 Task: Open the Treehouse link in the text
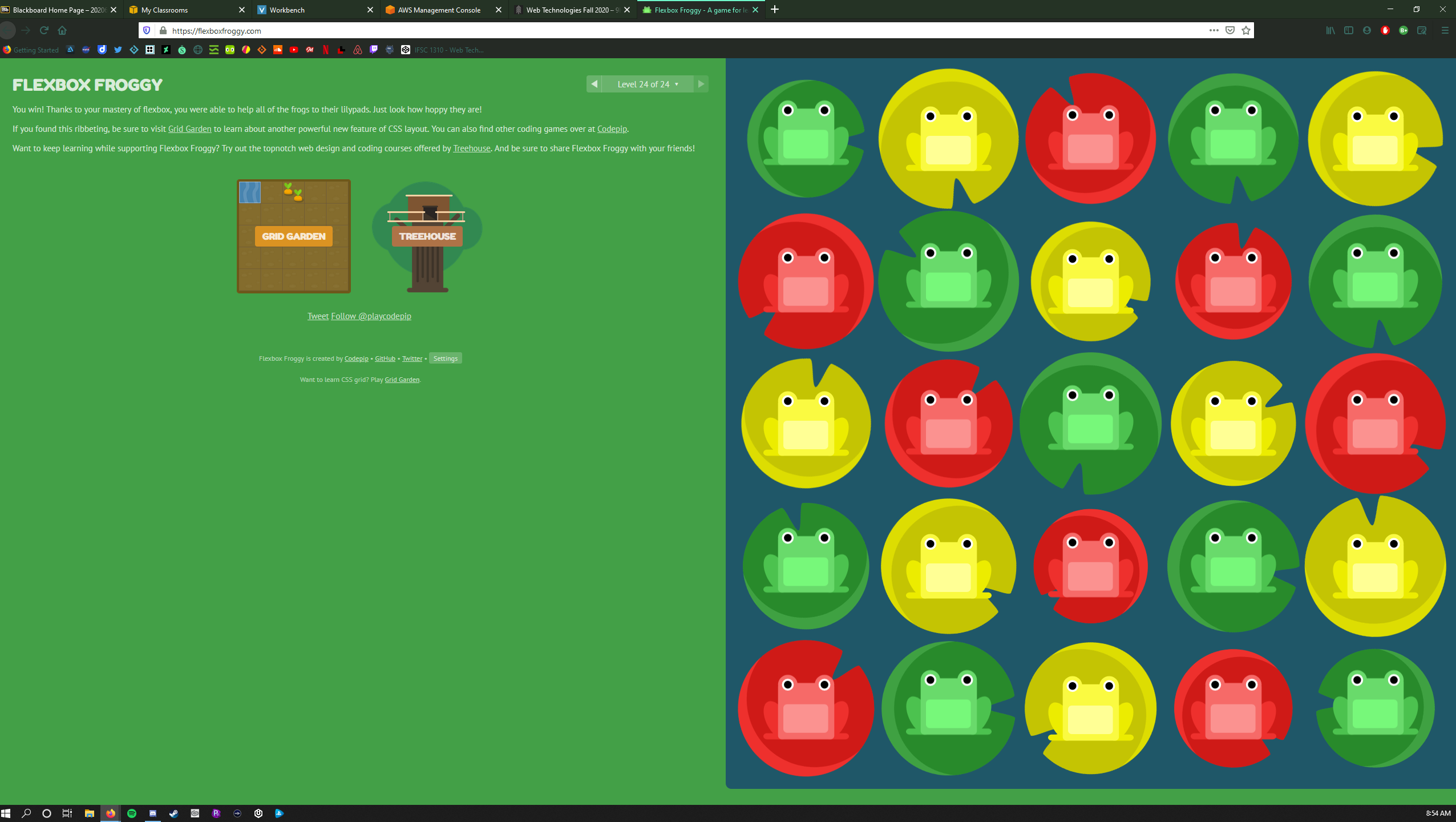tap(472, 148)
